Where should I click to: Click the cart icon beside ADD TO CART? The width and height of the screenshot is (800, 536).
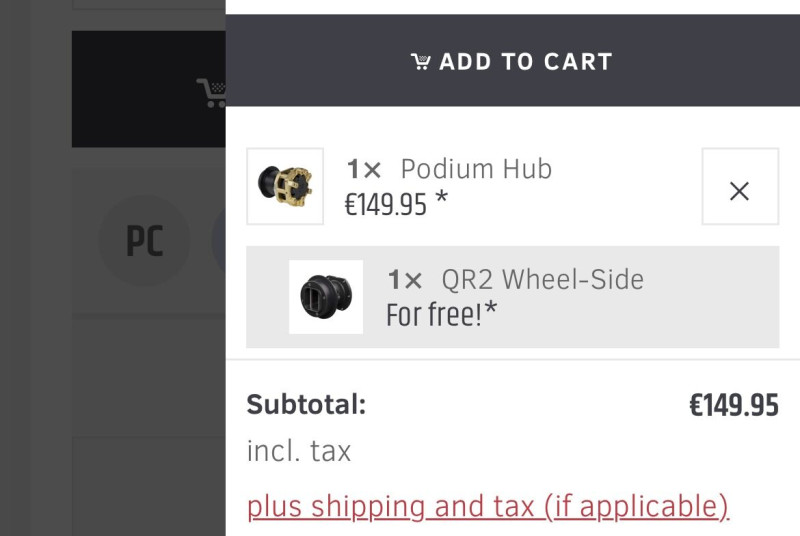[421, 62]
